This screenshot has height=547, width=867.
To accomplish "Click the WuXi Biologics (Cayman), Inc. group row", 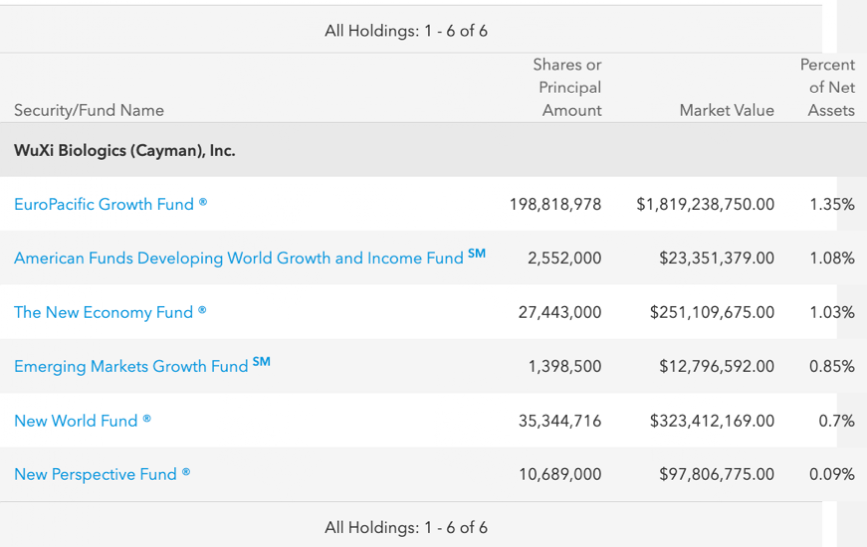I will [125, 151].
